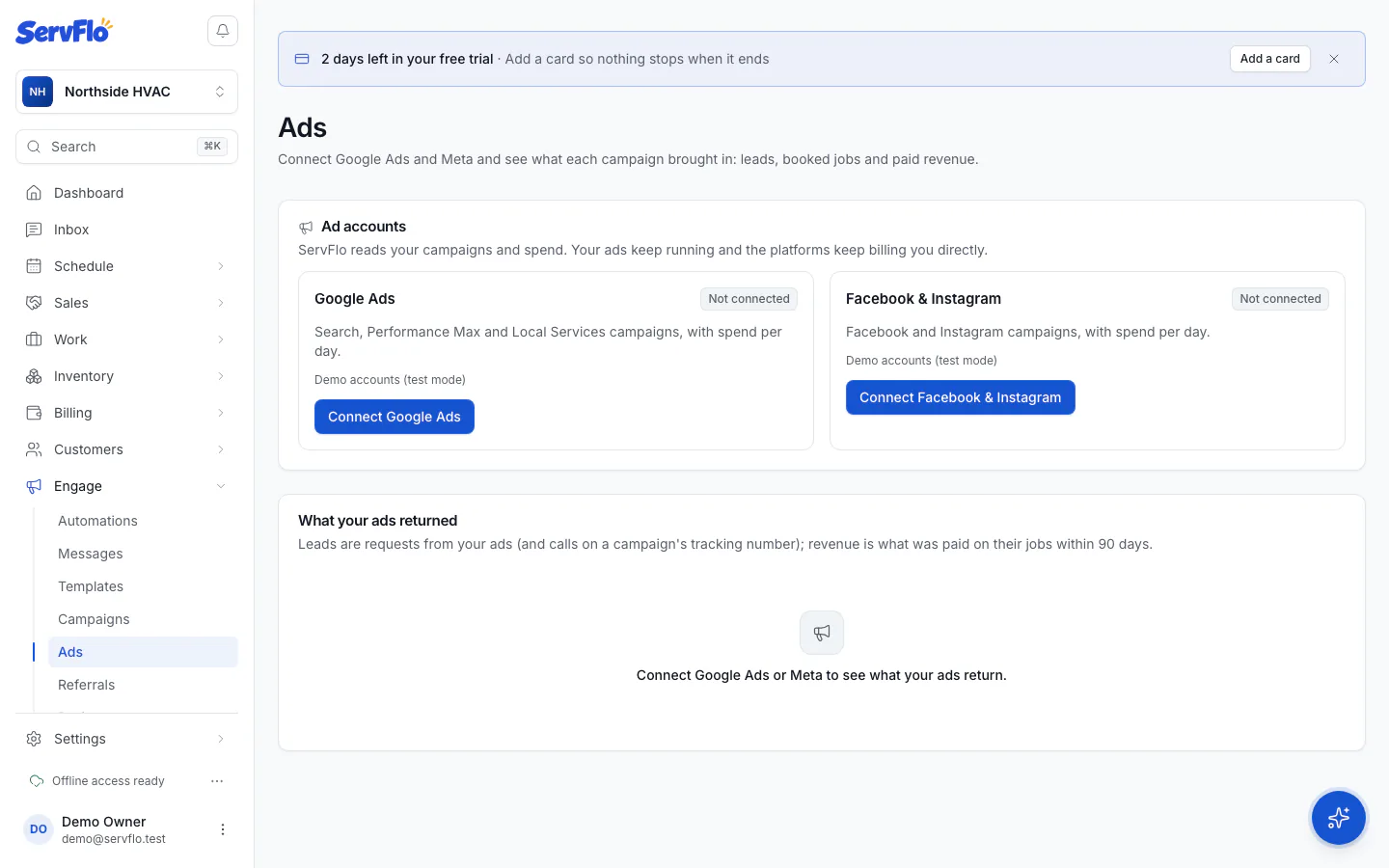This screenshot has width=1389, height=868.
Task: Click Google Ads Not connected badge
Action: click(749, 299)
